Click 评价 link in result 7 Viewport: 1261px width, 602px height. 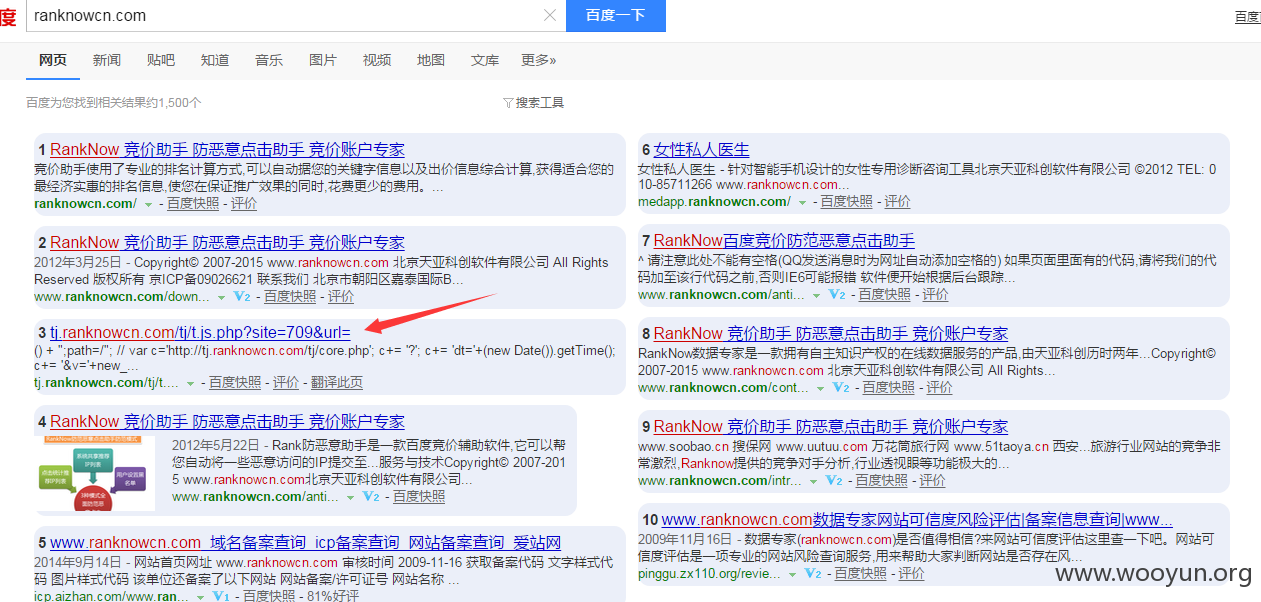point(936,294)
